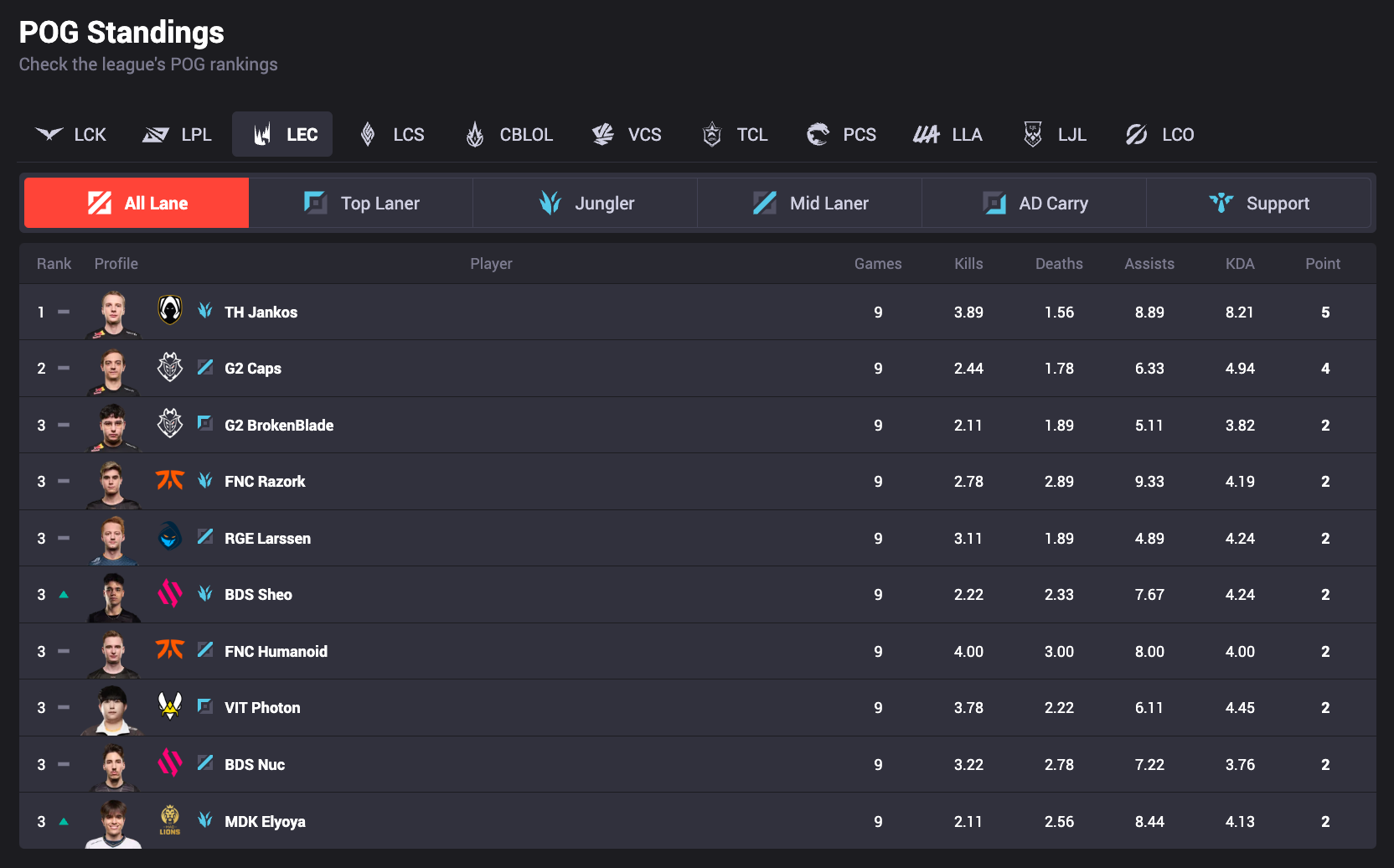Open the LCK league tab
The width and height of the screenshot is (1394, 868).
pyautogui.click(x=70, y=134)
